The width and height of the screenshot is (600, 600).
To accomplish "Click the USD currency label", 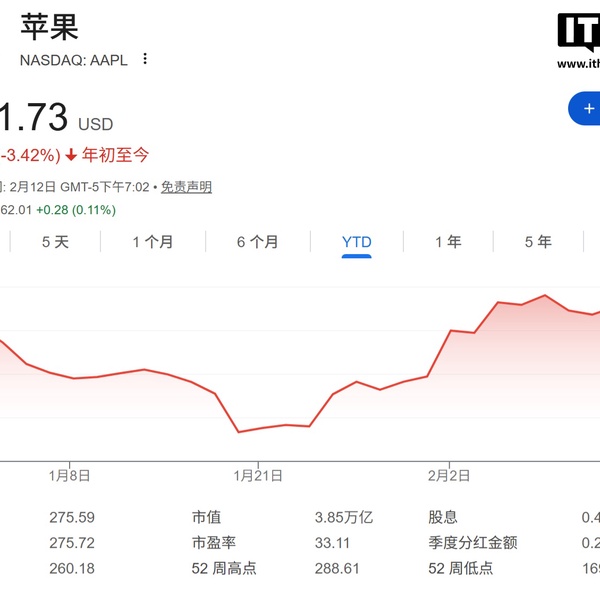I will [96, 124].
